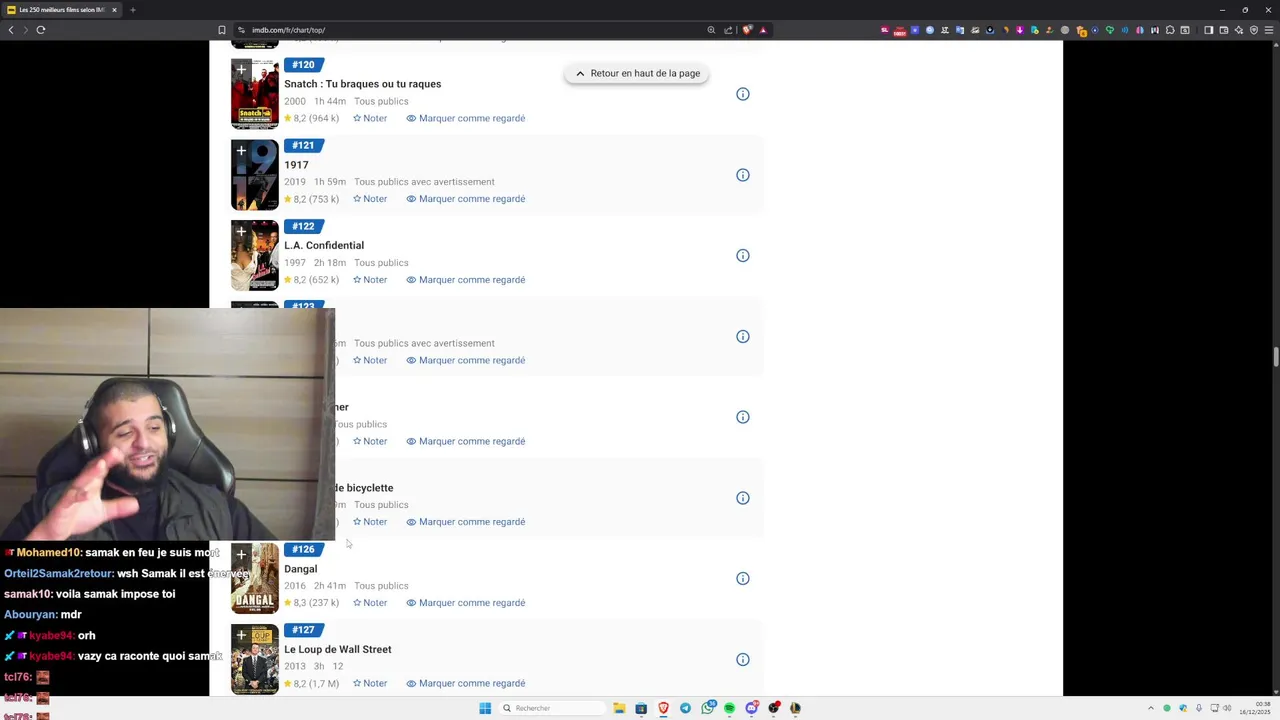Open Brave Shields lion icon
The width and height of the screenshot is (1280, 720).
tap(747, 30)
